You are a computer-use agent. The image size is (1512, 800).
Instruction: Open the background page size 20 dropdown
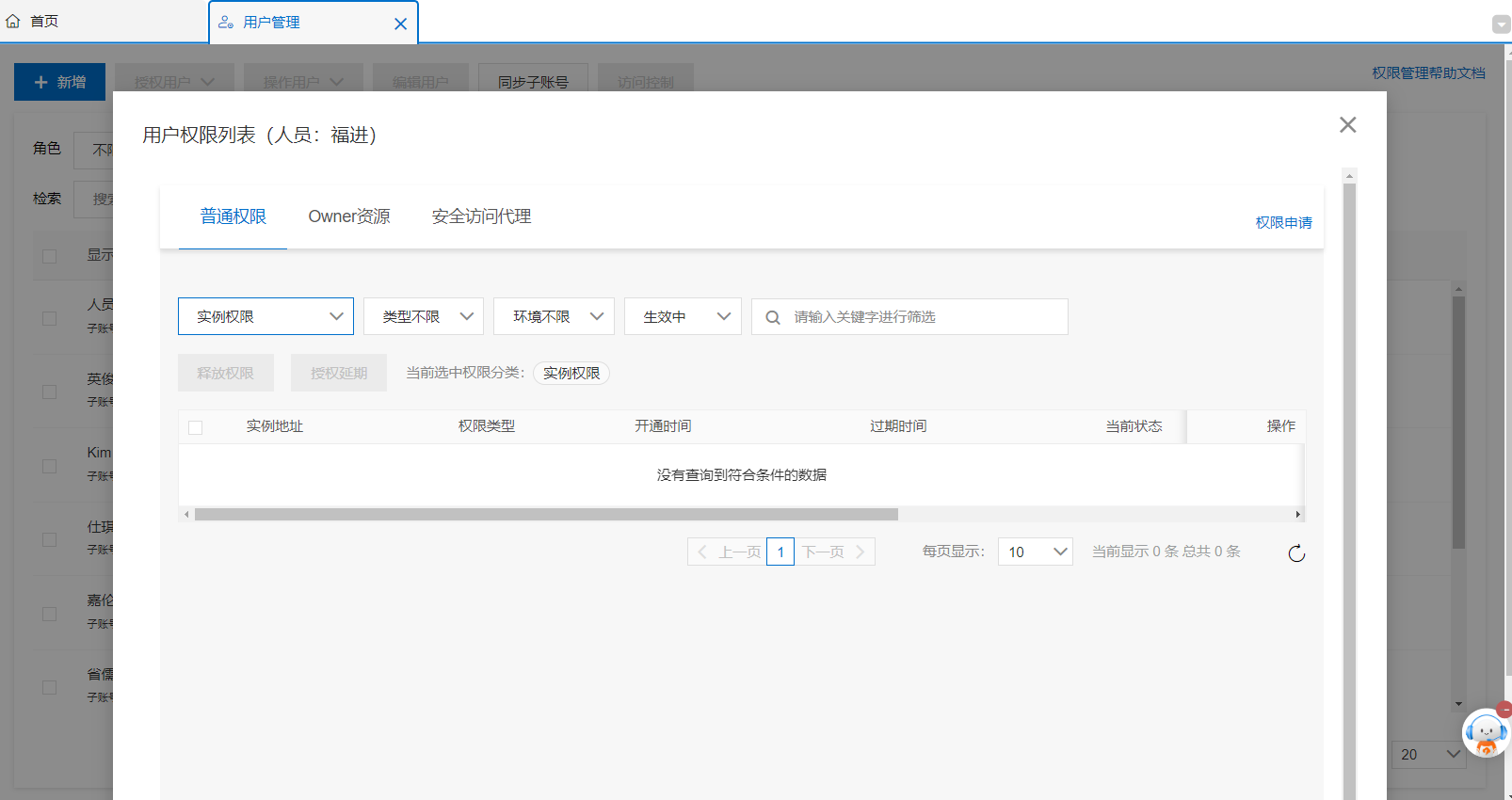click(1429, 754)
